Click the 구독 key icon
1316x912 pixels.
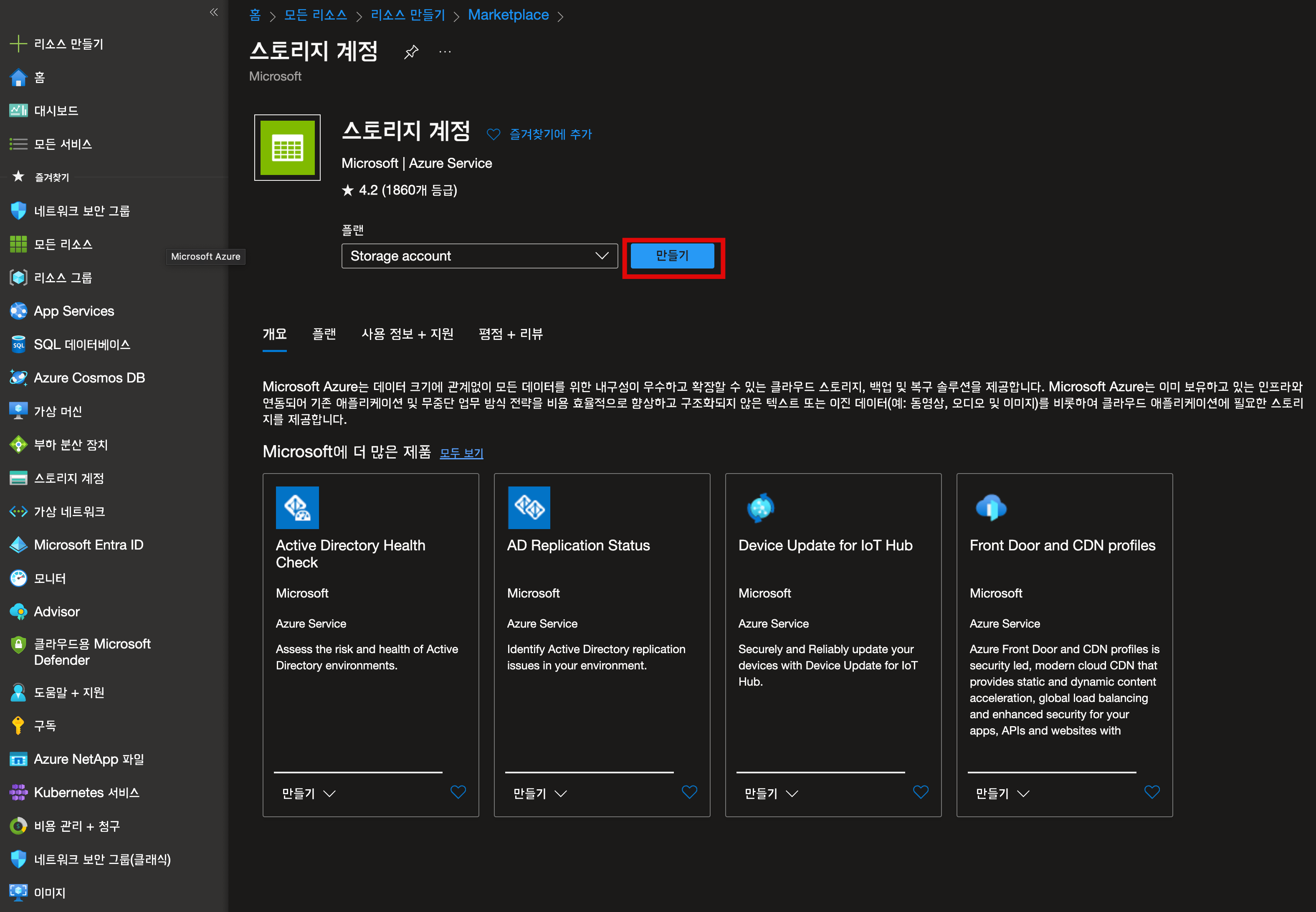(x=18, y=726)
